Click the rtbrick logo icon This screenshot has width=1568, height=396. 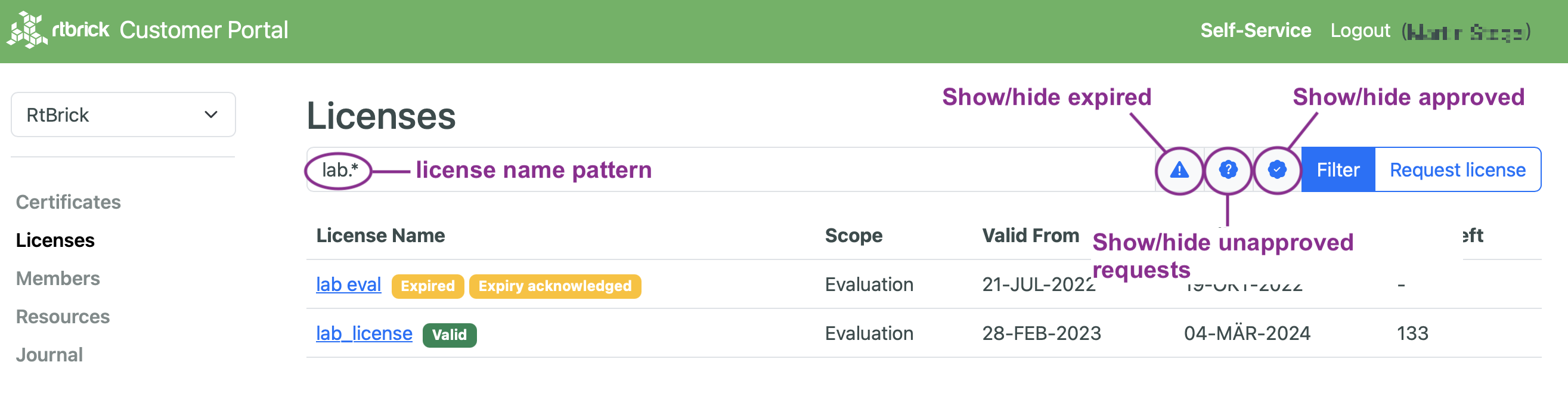(27, 29)
